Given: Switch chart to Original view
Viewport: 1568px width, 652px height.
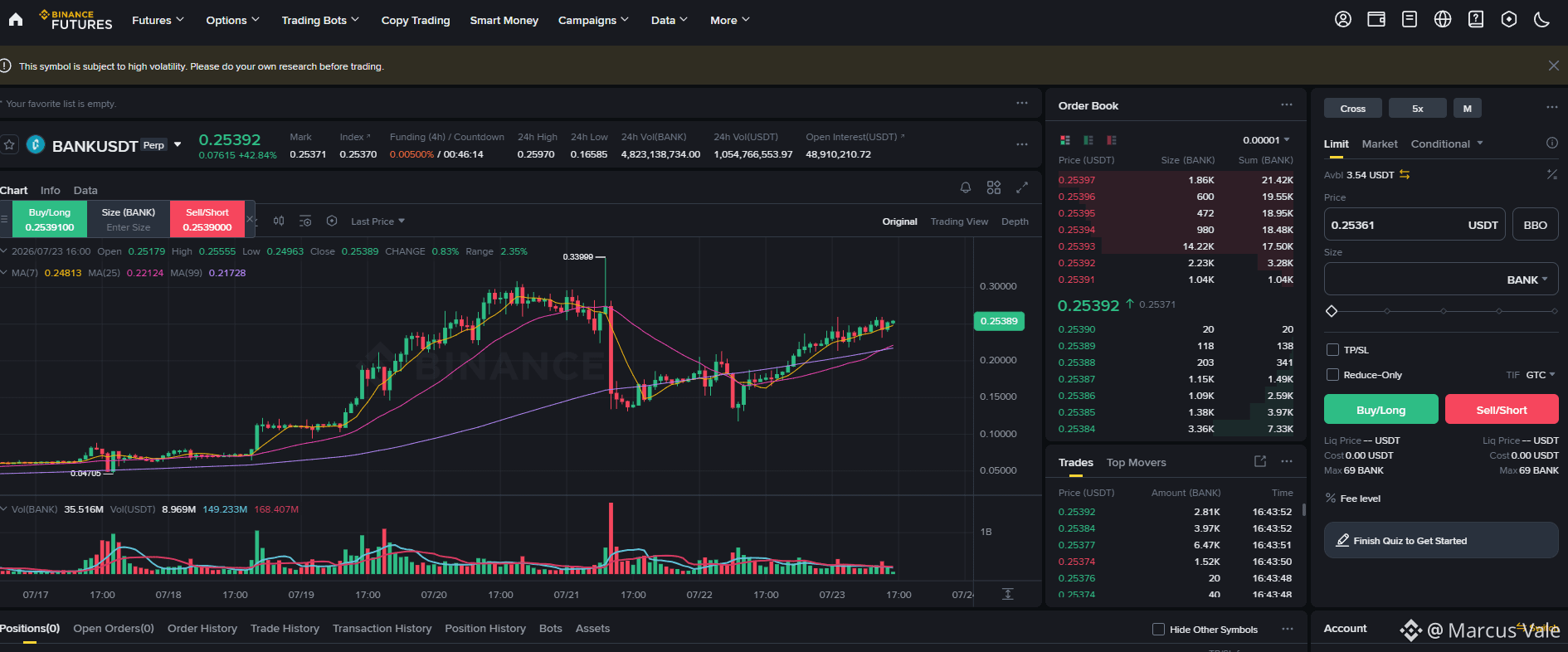Looking at the screenshot, I should pos(899,221).
